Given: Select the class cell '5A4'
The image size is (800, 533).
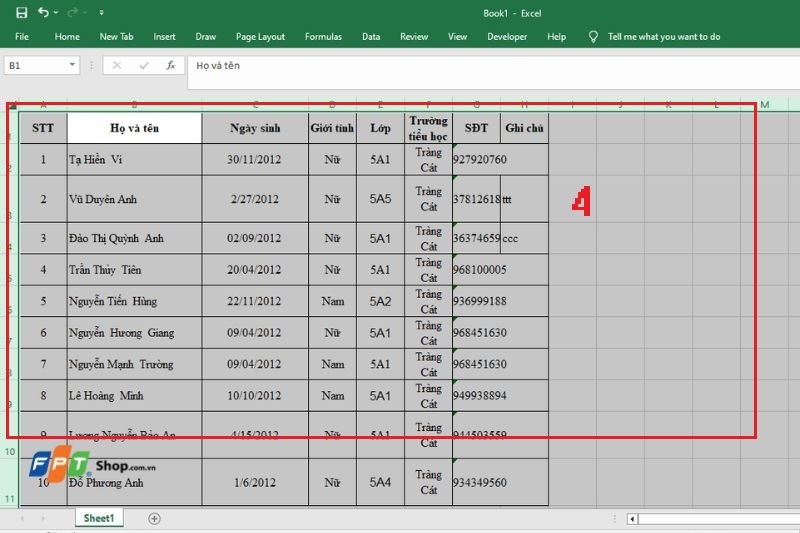Looking at the screenshot, I should 380,482.
